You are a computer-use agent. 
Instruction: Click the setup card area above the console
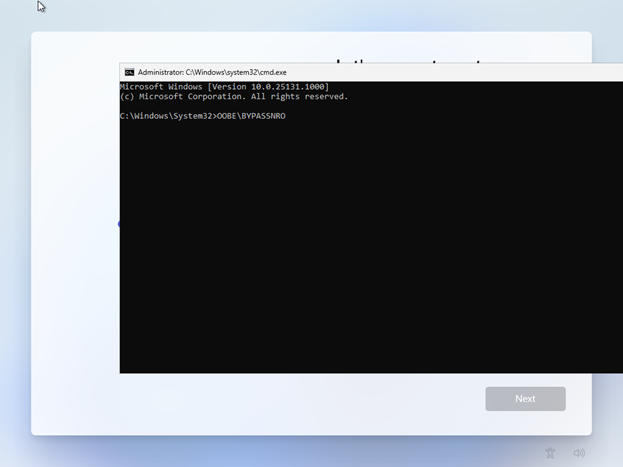250,47
